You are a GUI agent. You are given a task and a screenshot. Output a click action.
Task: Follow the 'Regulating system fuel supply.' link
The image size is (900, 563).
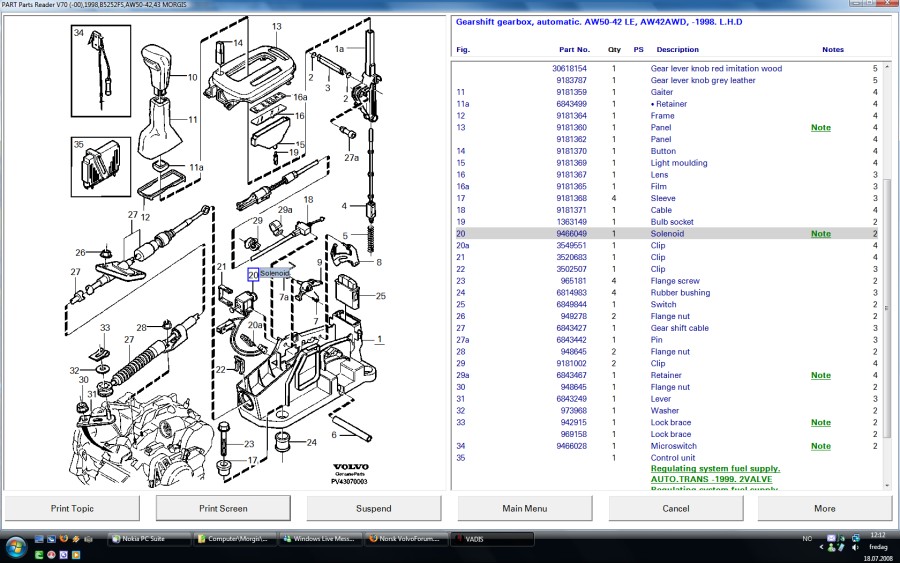[x=715, y=468]
